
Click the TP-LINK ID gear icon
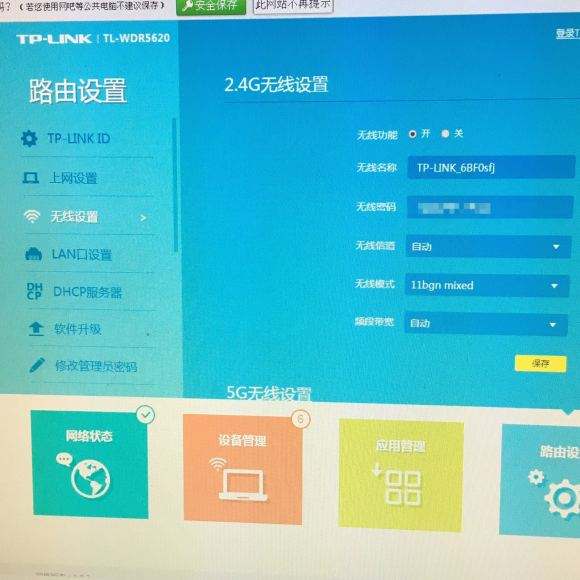pos(29,139)
